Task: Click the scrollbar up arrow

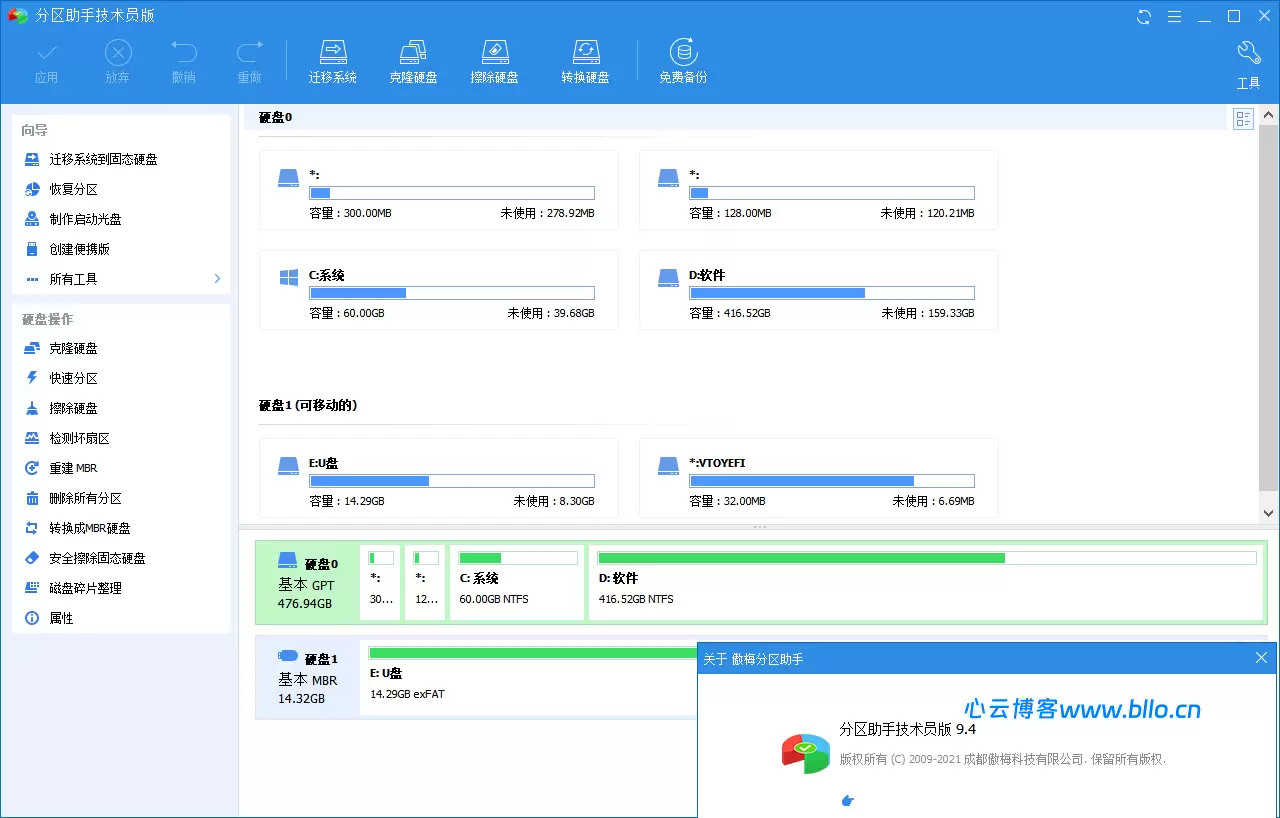Action: [x=1269, y=113]
